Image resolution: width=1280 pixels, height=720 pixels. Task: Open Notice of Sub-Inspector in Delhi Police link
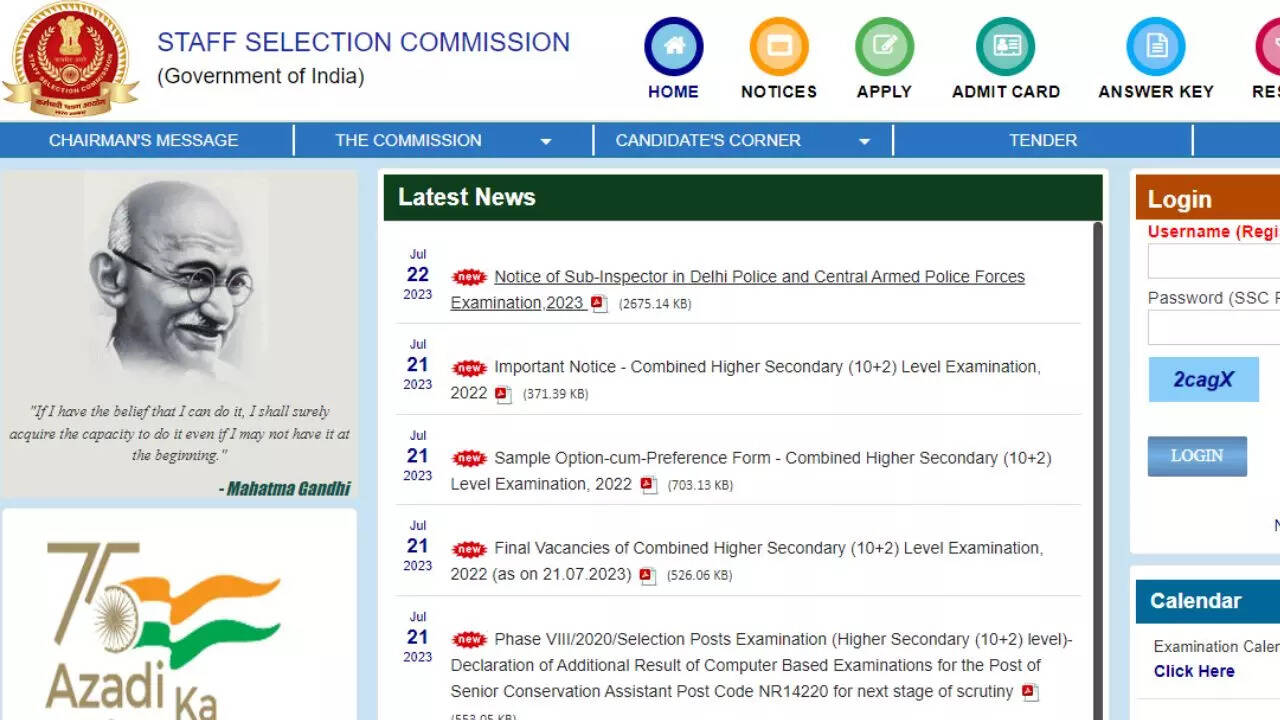[758, 277]
